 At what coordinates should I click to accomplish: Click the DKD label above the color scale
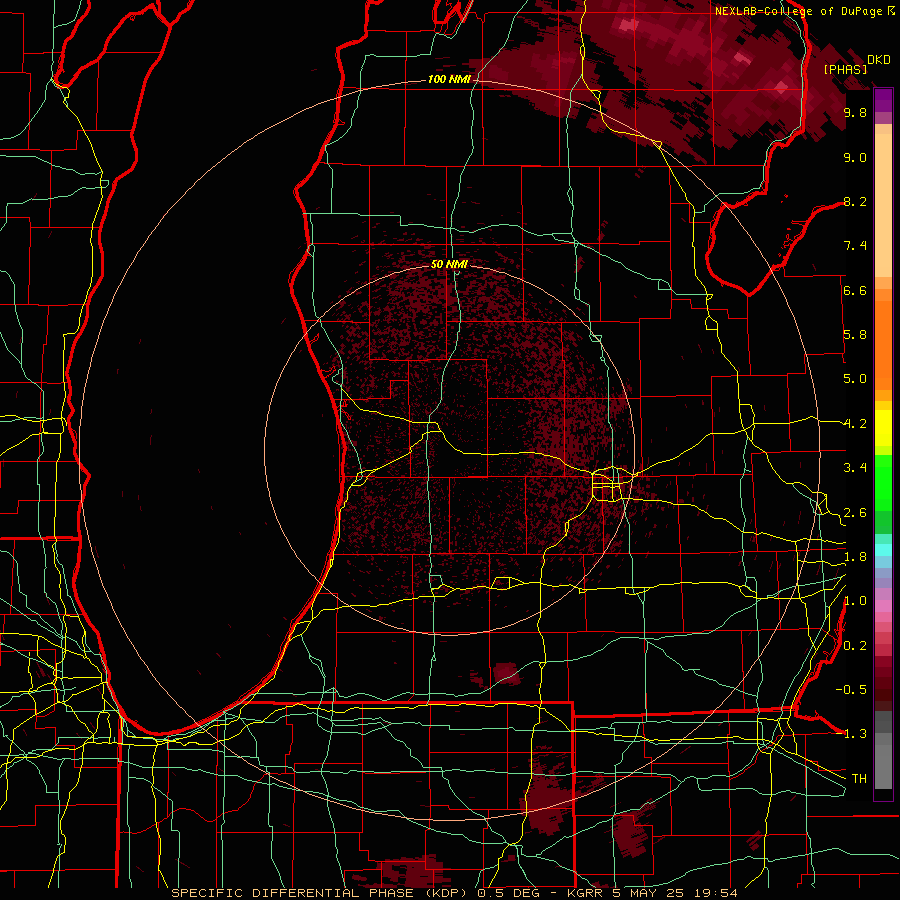(878, 60)
